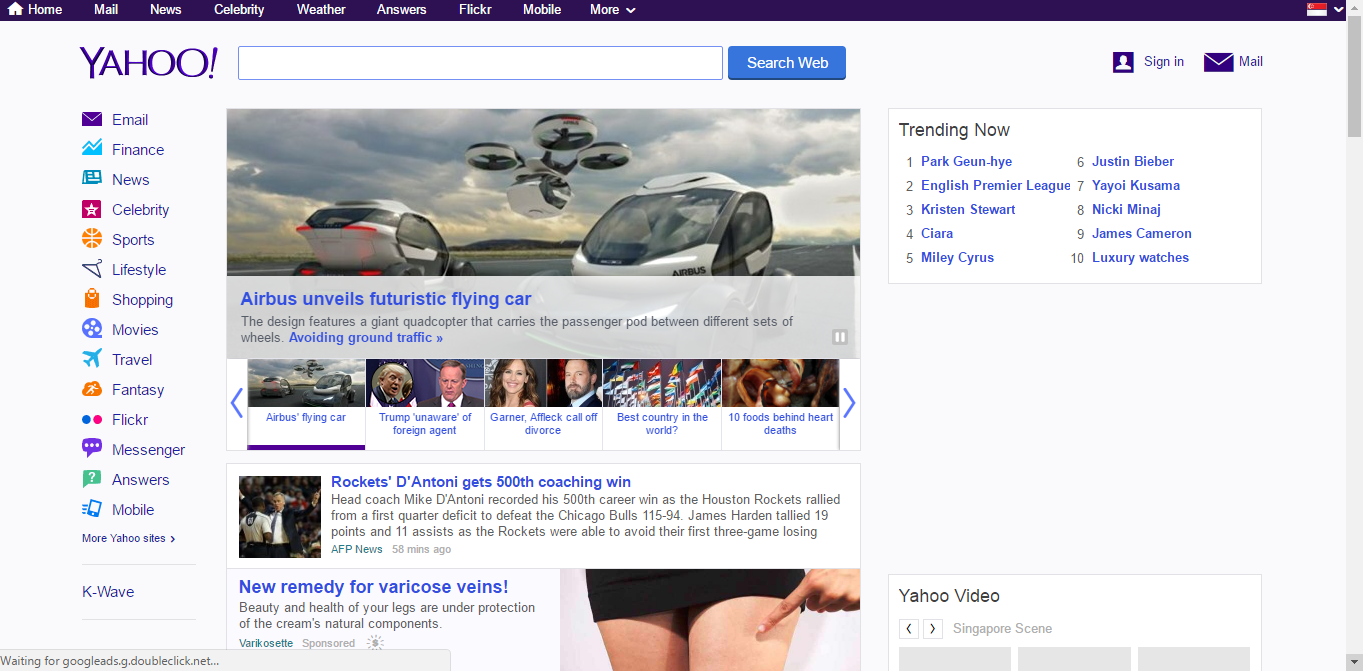Click the Search Web button
This screenshot has width=1363, height=671.
point(787,62)
